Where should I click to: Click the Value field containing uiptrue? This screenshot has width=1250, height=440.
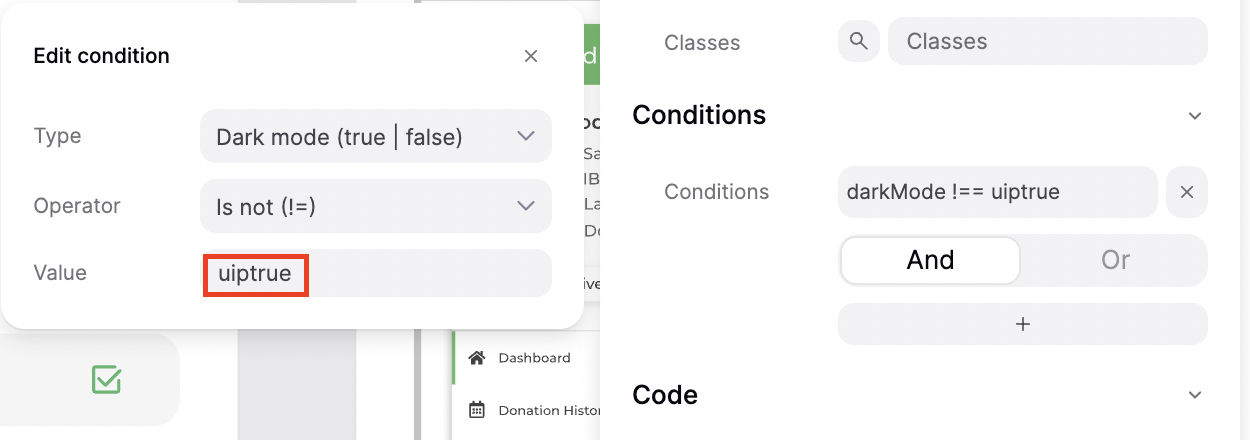click(375, 273)
